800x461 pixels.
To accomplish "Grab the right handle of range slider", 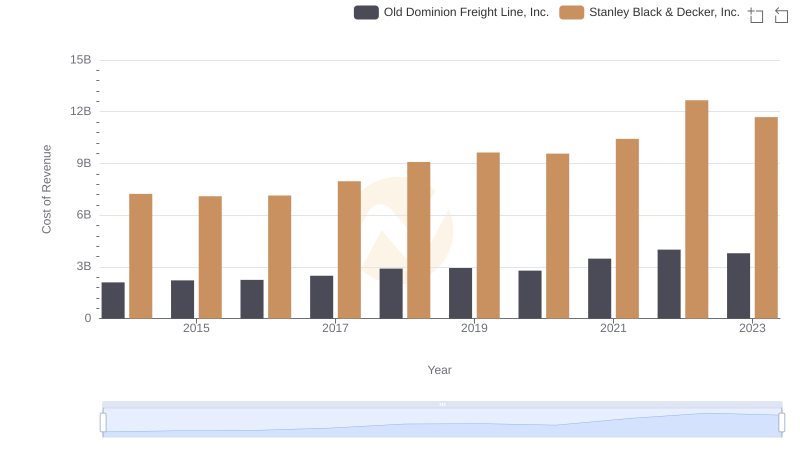I will click(781, 423).
